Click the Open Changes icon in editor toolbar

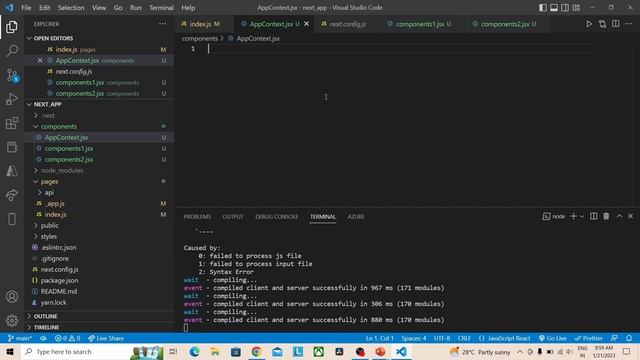(602, 24)
